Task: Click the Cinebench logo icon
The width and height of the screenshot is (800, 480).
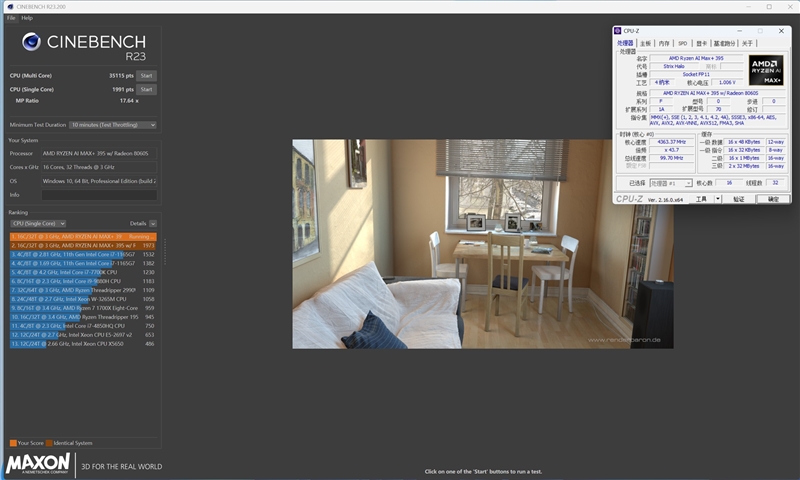Action: [31, 42]
